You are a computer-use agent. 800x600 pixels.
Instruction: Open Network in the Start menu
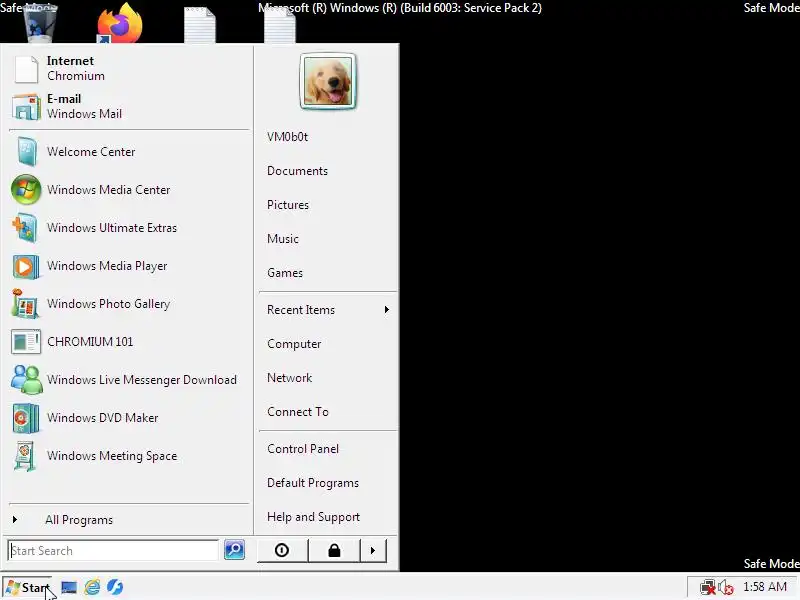(x=289, y=378)
